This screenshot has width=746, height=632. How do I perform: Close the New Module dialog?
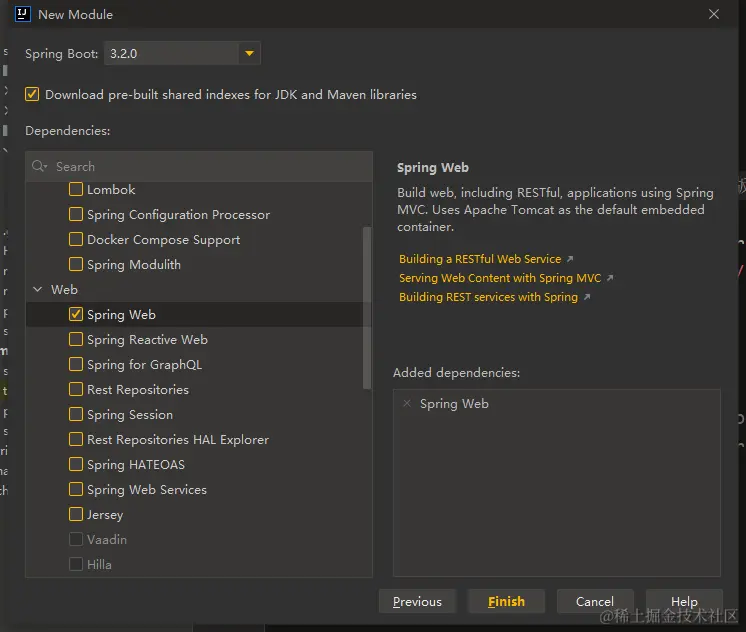coord(714,14)
